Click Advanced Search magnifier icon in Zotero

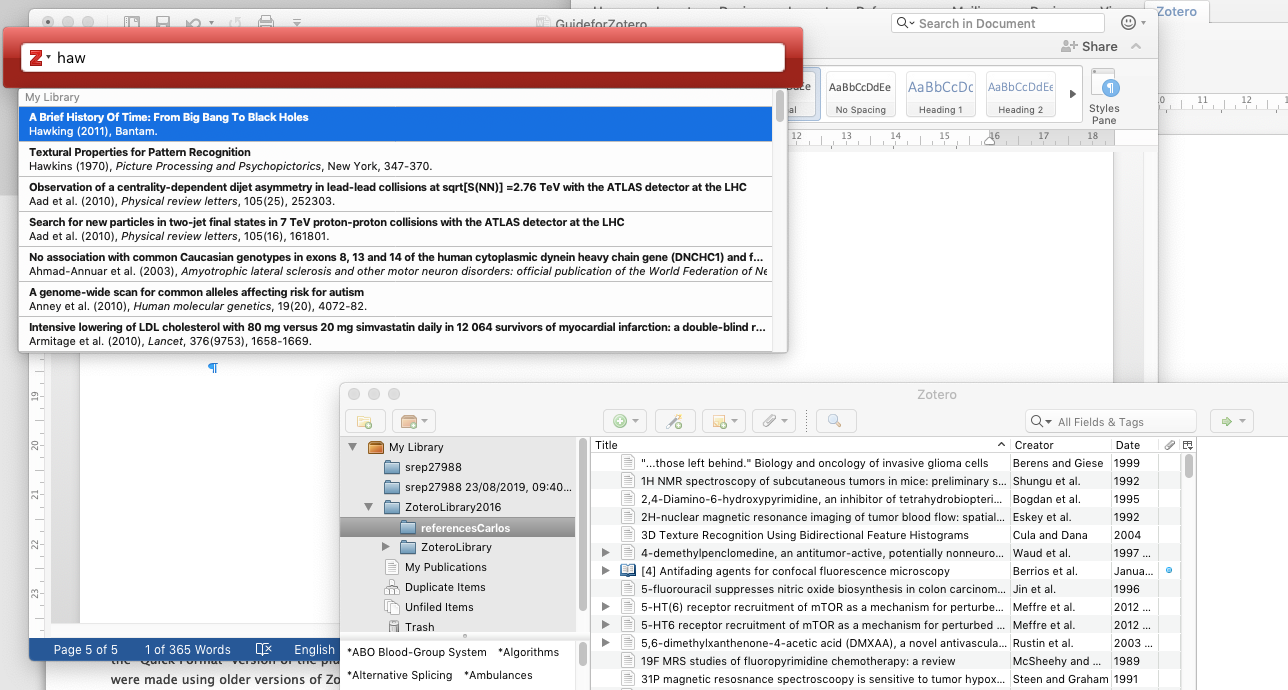[x=836, y=422]
